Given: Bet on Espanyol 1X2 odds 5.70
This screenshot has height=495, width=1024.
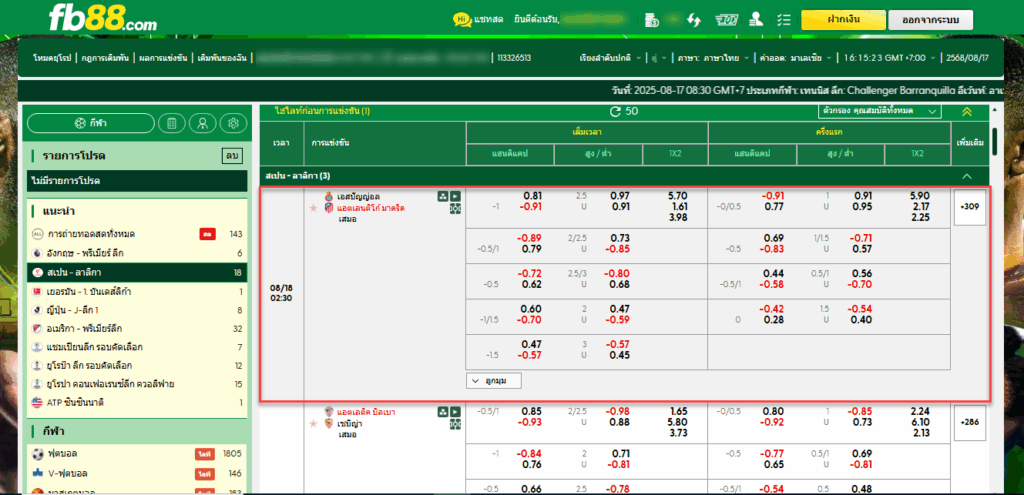Looking at the screenshot, I should [678, 195].
